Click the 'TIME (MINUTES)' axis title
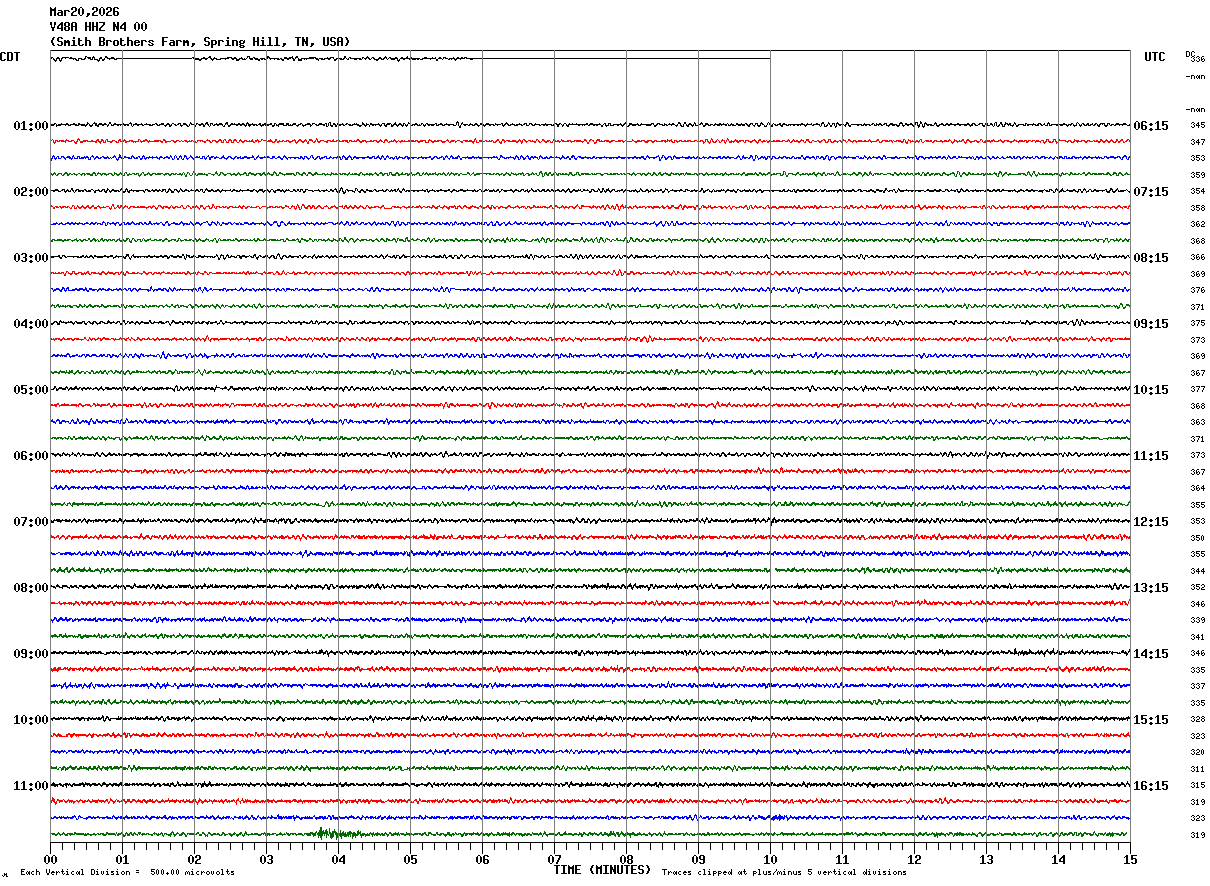Screen dimensions: 1210x886 point(602,870)
